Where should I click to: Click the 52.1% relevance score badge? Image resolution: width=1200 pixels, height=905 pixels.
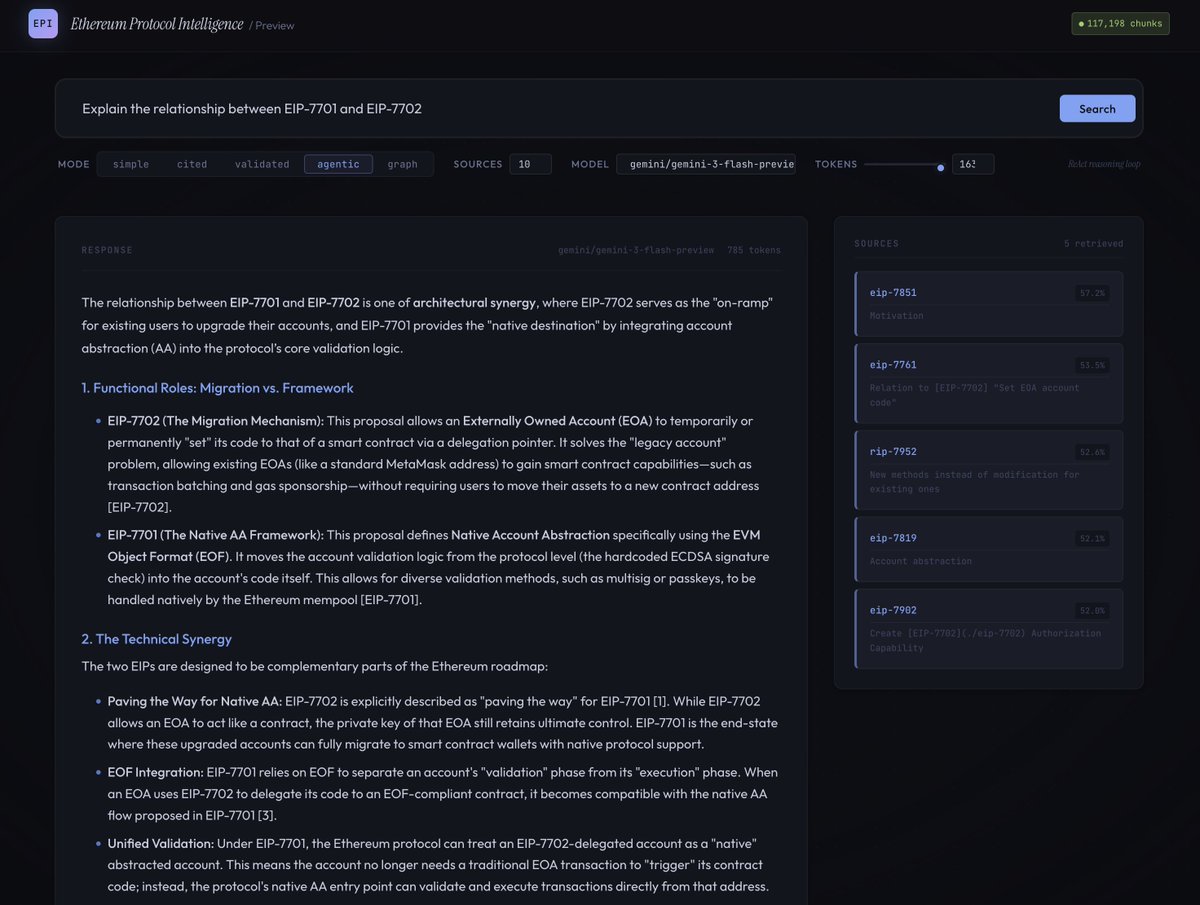1093,538
